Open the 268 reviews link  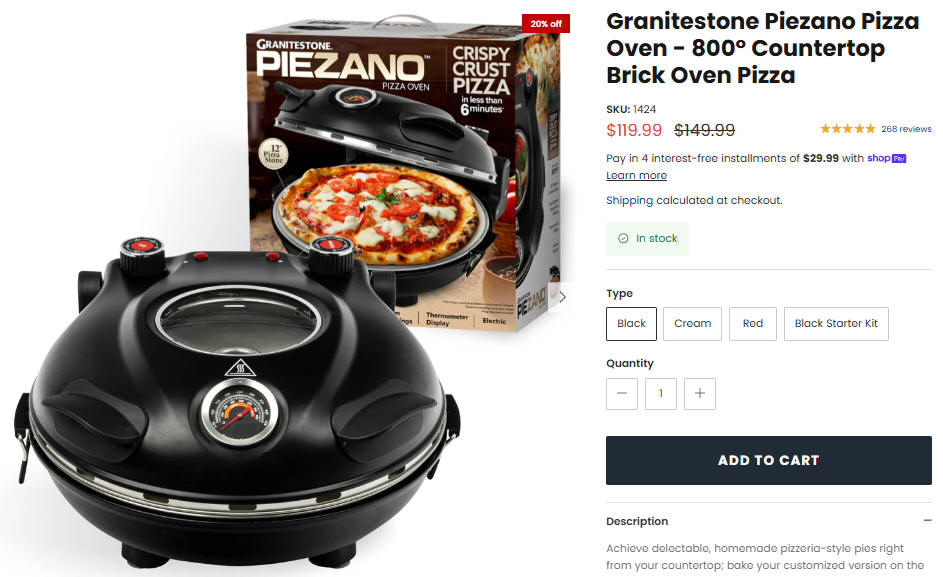pyautogui.click(x=906, y=129)
